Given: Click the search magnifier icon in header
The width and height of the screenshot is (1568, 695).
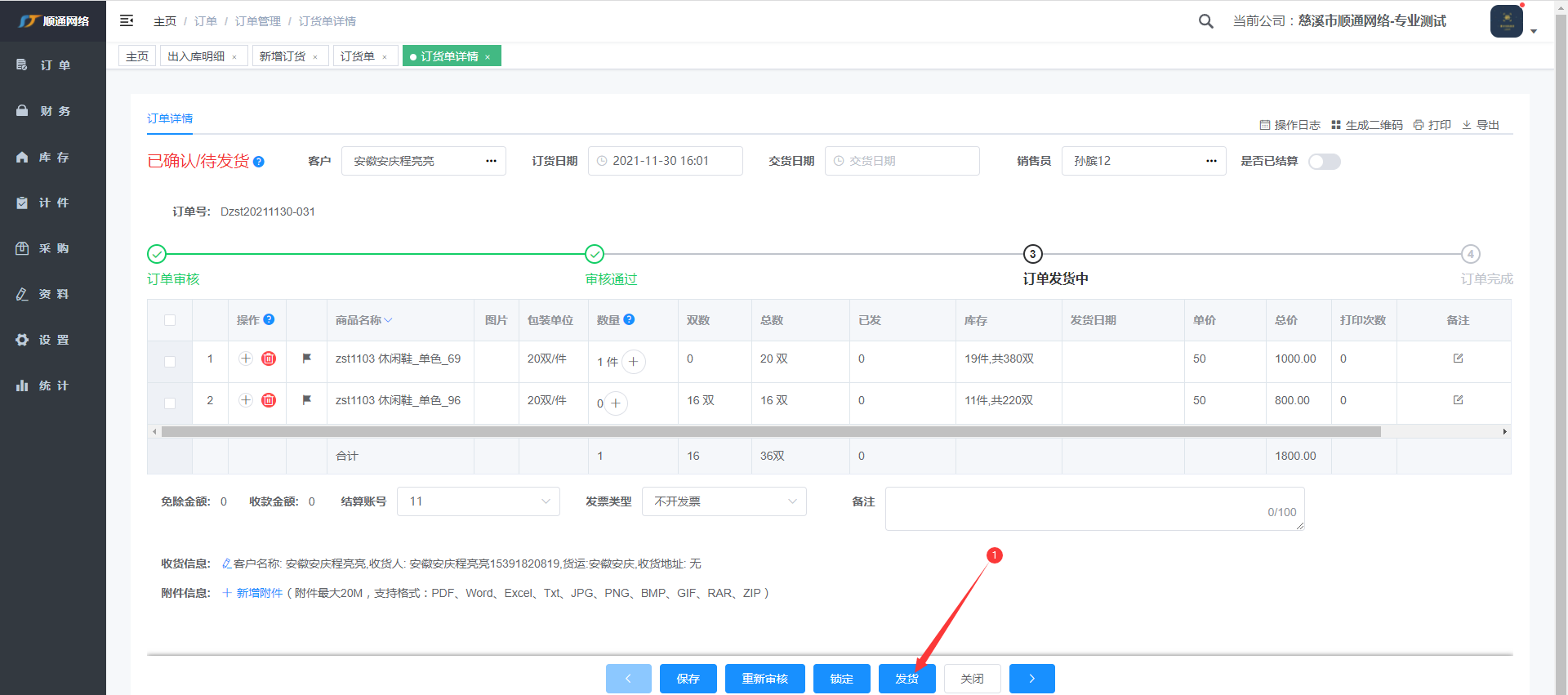Looking at the screenshot, I should pyautogui.click(x=1205, y=21).
